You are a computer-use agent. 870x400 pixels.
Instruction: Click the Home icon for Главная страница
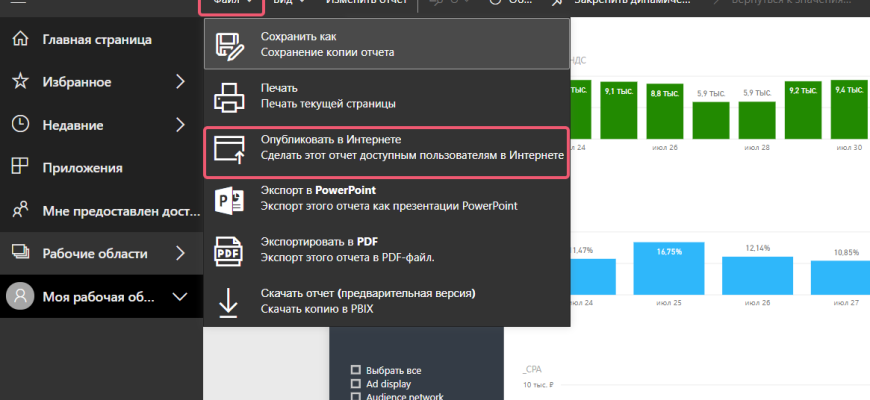coord(19,39)
